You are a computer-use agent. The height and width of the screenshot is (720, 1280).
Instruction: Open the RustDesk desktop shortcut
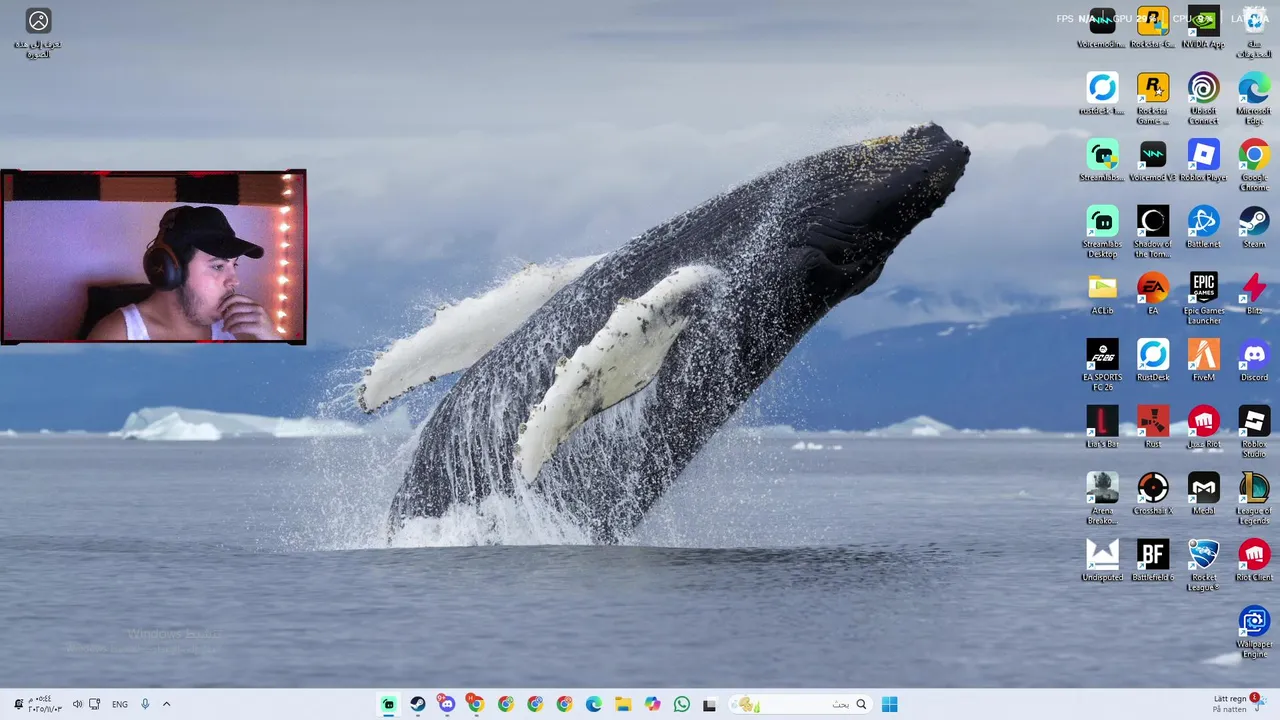[x=1153, y=360]
